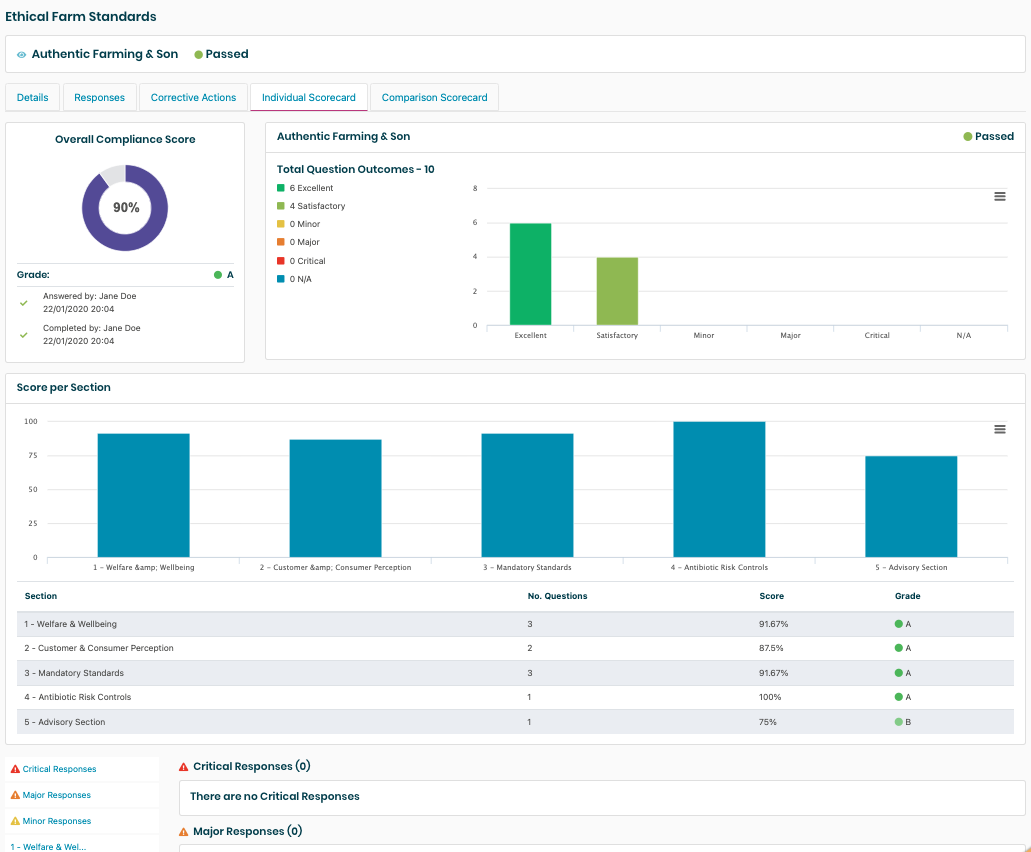Switch to the Details tab
The height and width of the screenshot is (852, 1031).
click(x=33, y=97)
